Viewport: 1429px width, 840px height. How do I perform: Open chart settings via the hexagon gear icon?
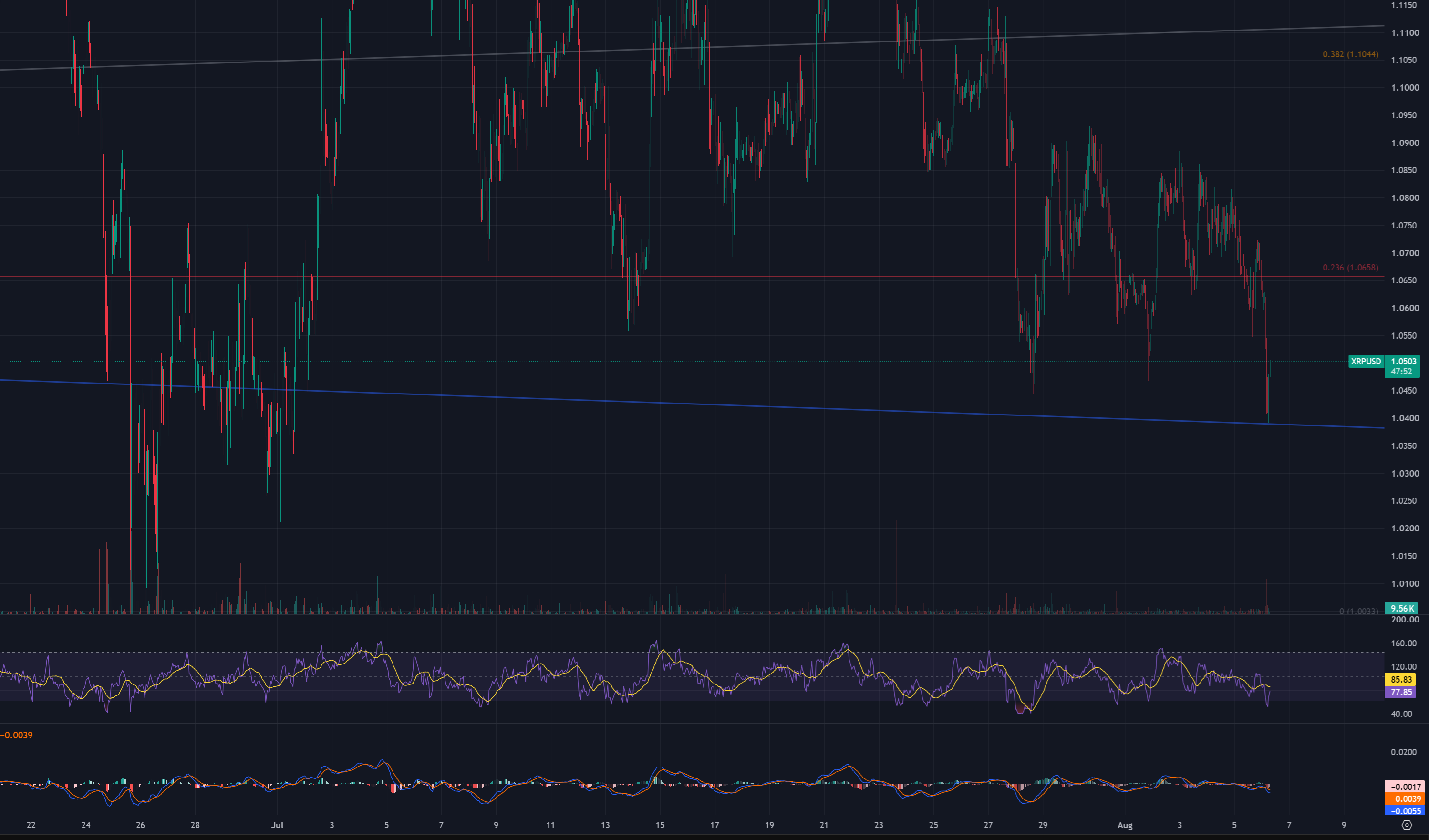pos(1407,825)
